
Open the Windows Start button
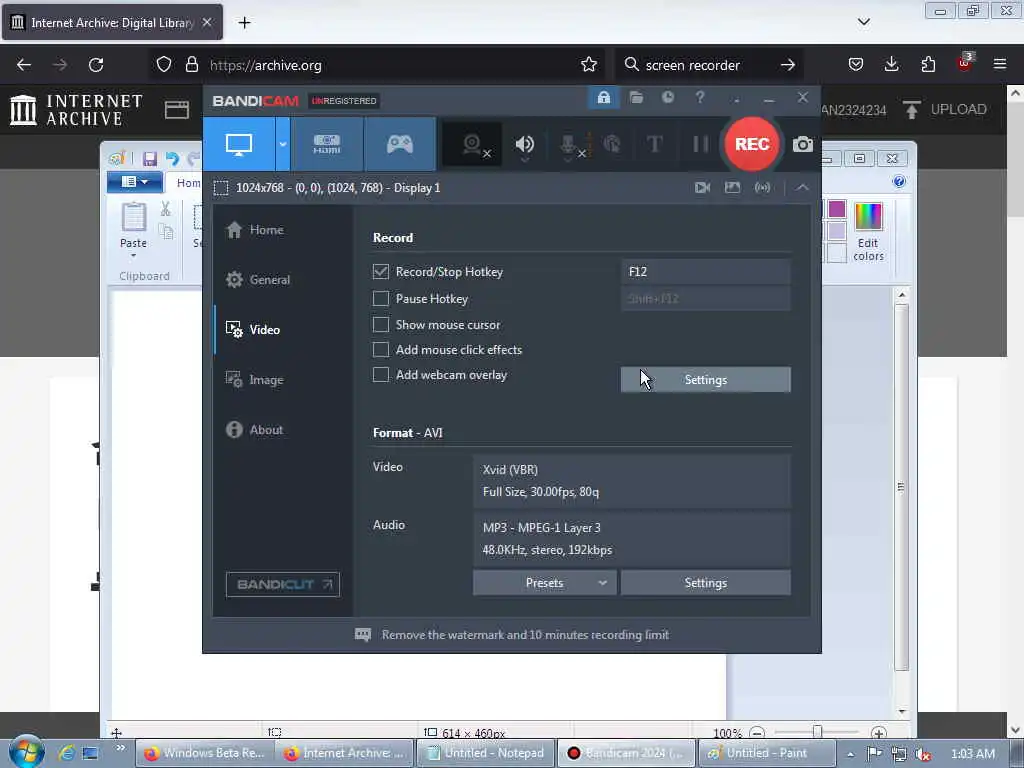click(x=26, y=752)
